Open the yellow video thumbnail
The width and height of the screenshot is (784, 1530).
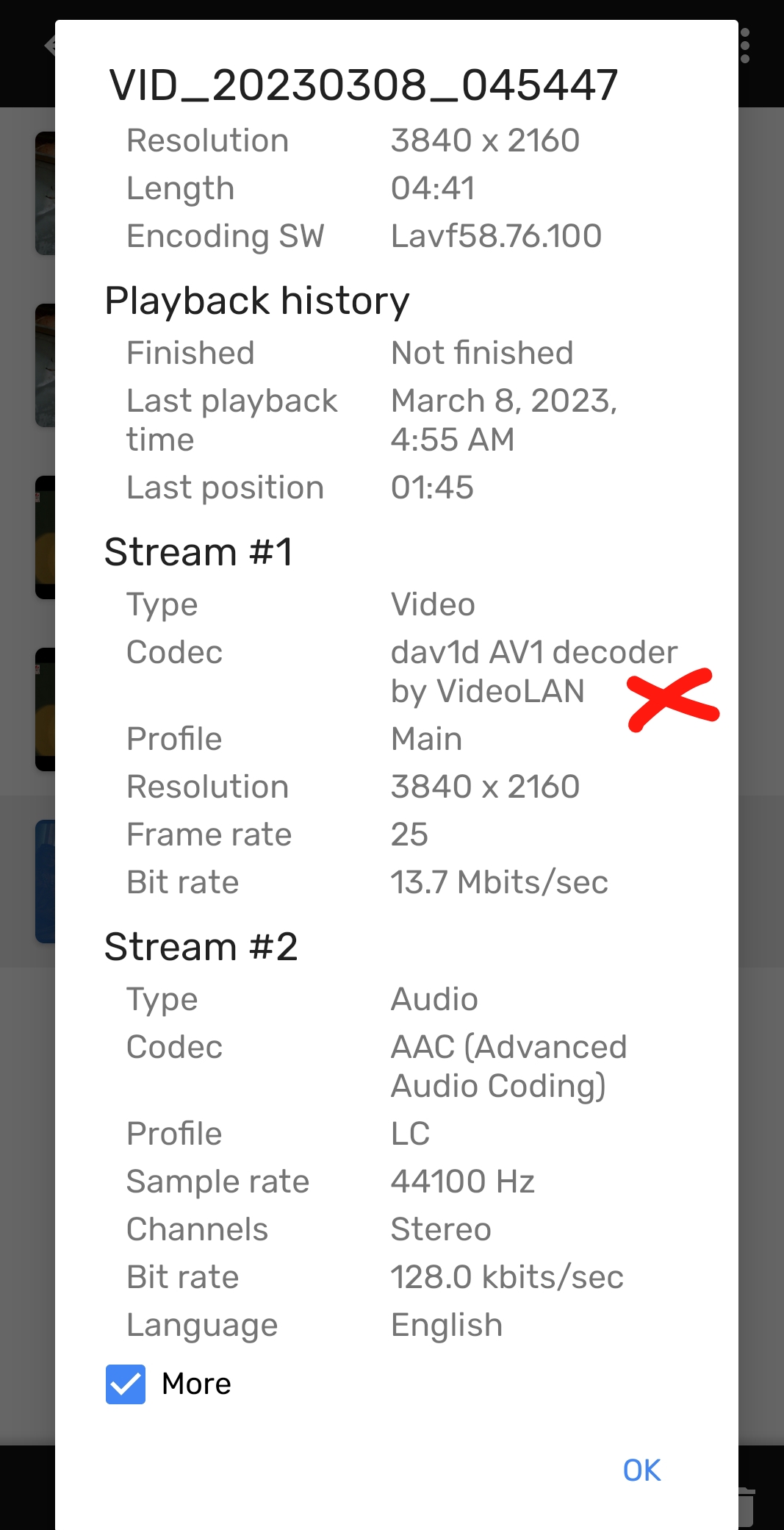click(x=46, y=537)
